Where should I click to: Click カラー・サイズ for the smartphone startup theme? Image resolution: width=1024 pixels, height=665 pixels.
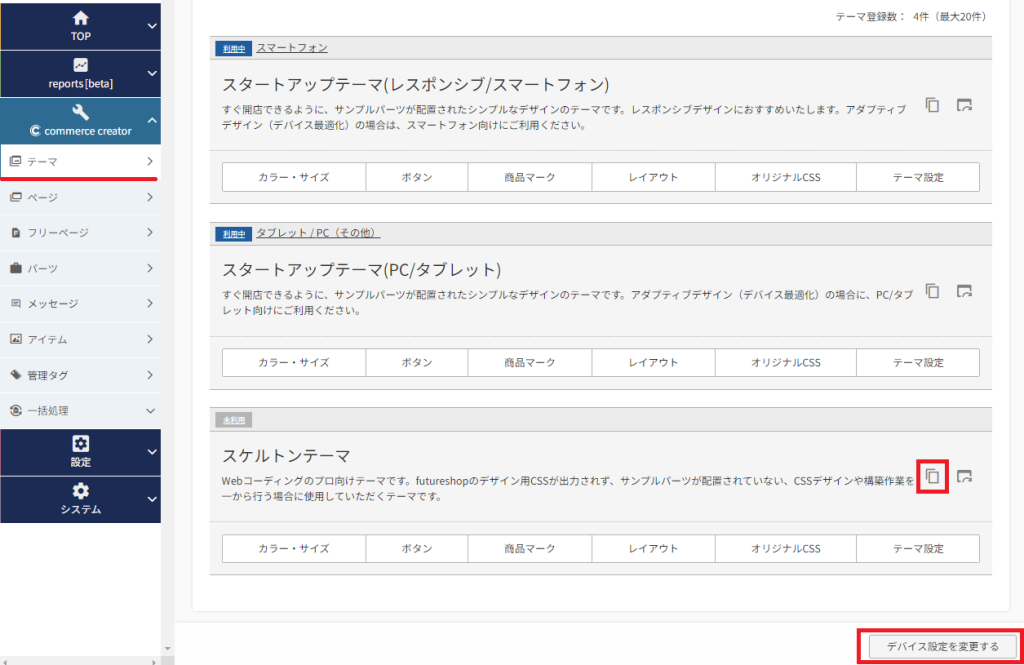(293, 177)
